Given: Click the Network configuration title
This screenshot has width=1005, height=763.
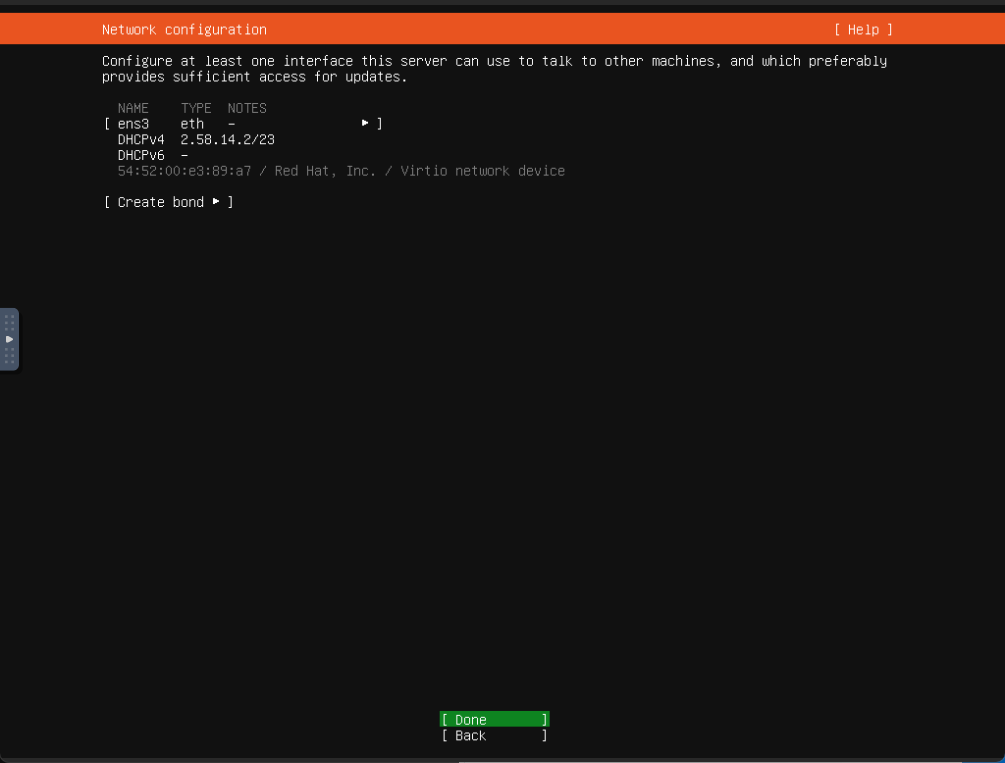Looking at the screenshot, I should pyautogui.click(x=184, y=30).
